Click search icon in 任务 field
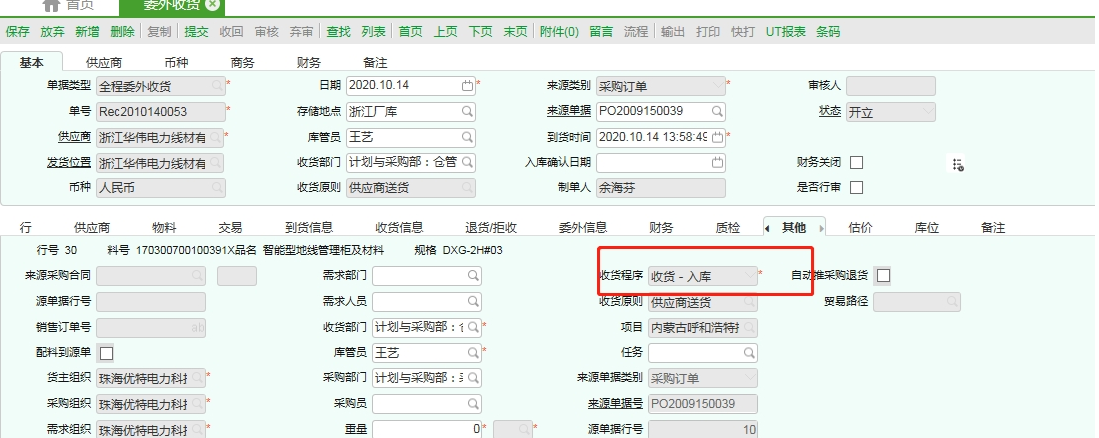1099x438 pixels. [747, 353]
